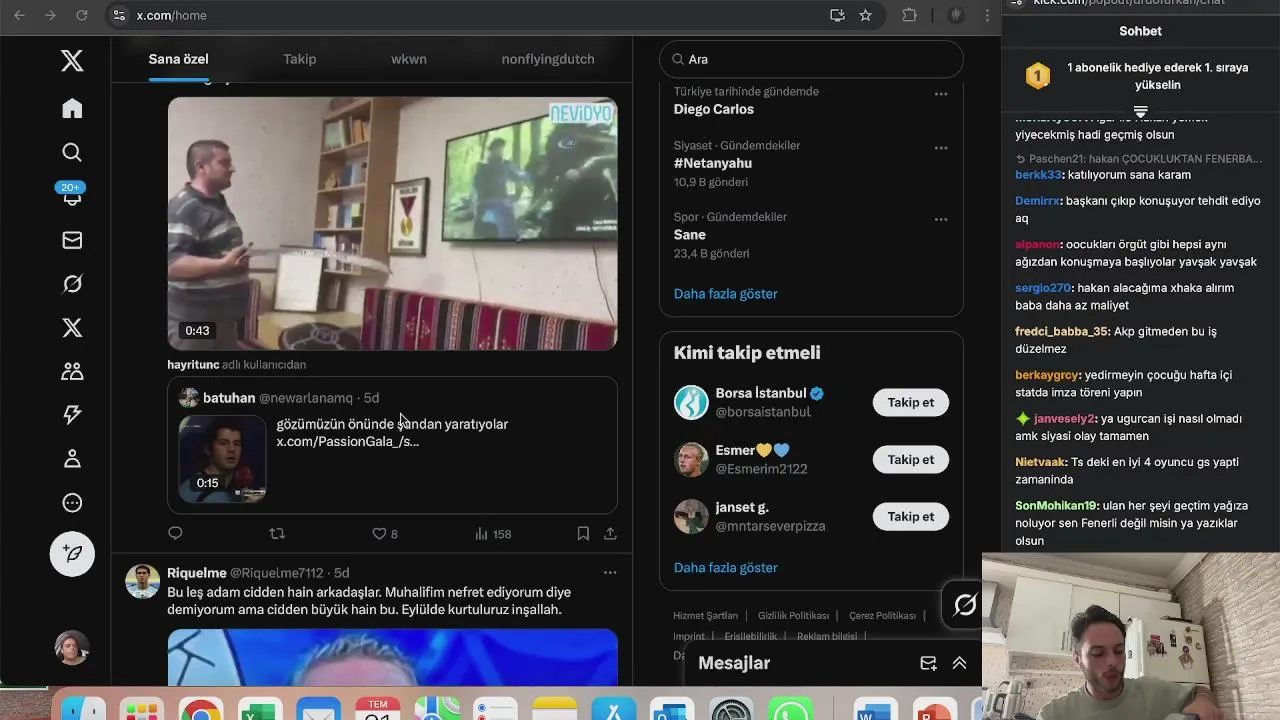The image size is (1280, 720).
Task: Open the Chrome three-dot menu
Action: pyautogui.click(x=987, y=15)
